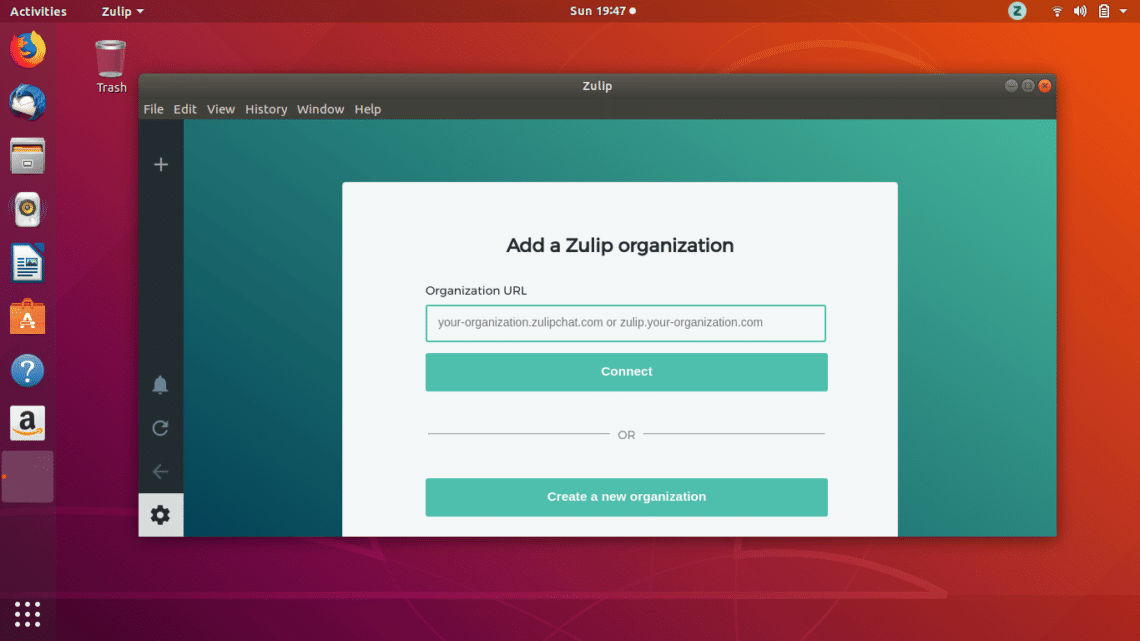
Task: Open the clock calendar showing Sun 19:47
Action: (x=601, y=11)
